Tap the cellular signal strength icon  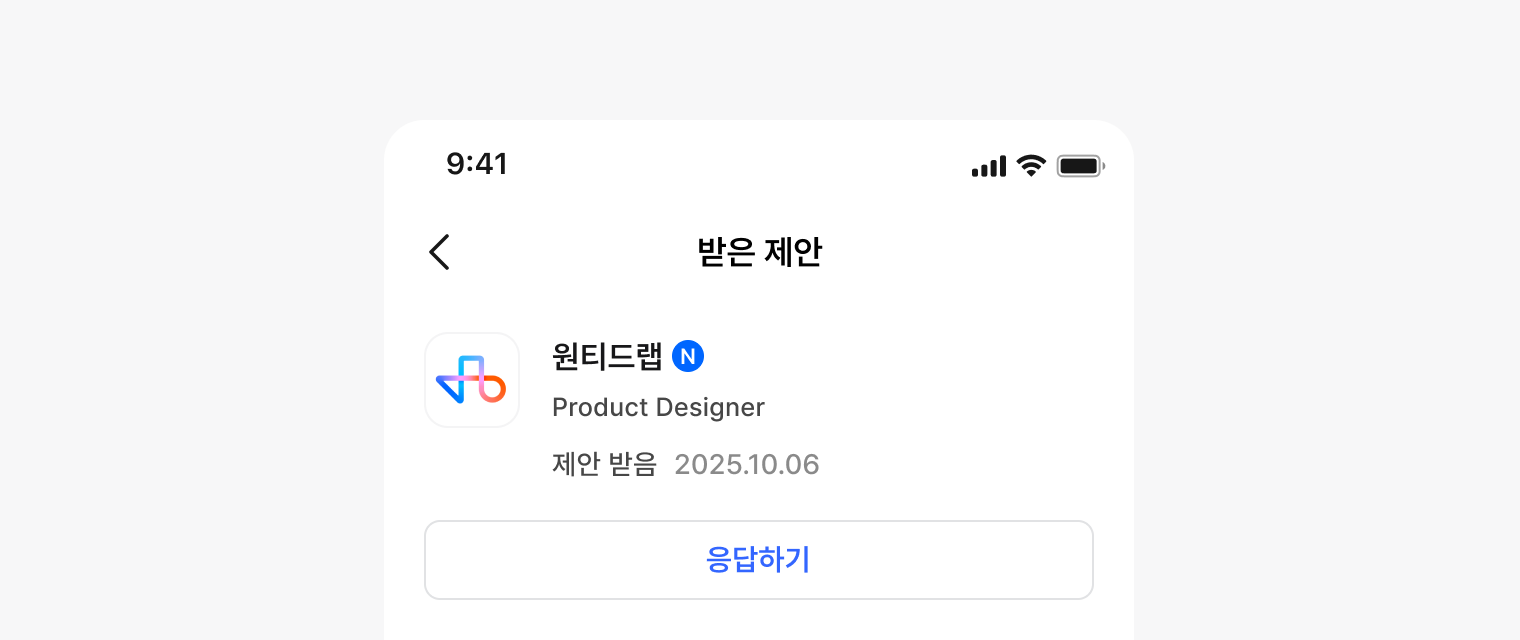(x=988, y=166)
